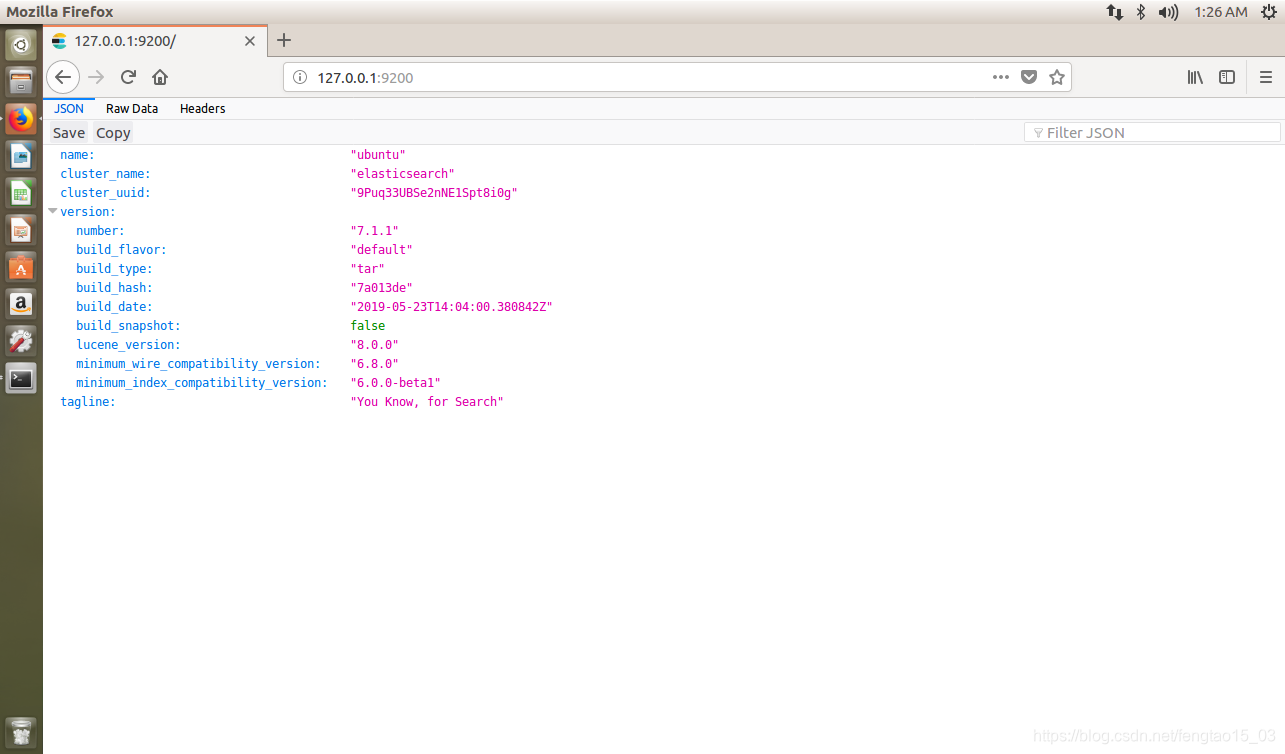This screenshot has width=1285, height=754.
Task: Select the 127.0.0.1:9200/ browser tab
Action: (154, 41)
